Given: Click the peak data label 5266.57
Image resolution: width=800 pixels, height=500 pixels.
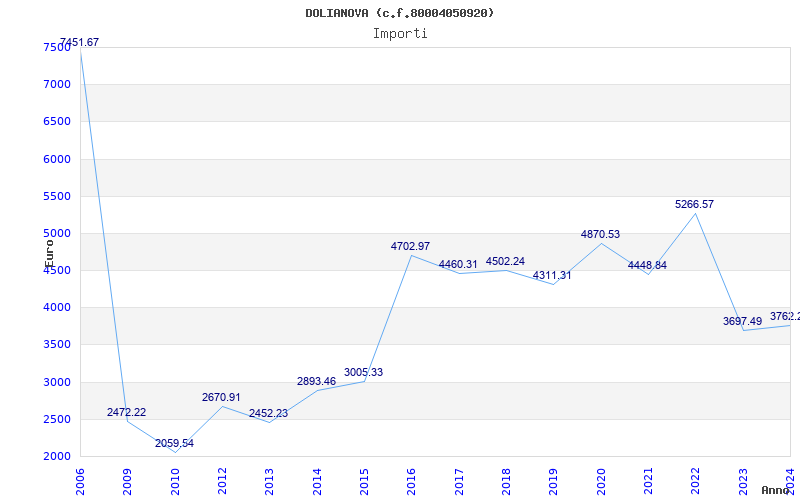Looking at the screenshot, I should (694, 205).
